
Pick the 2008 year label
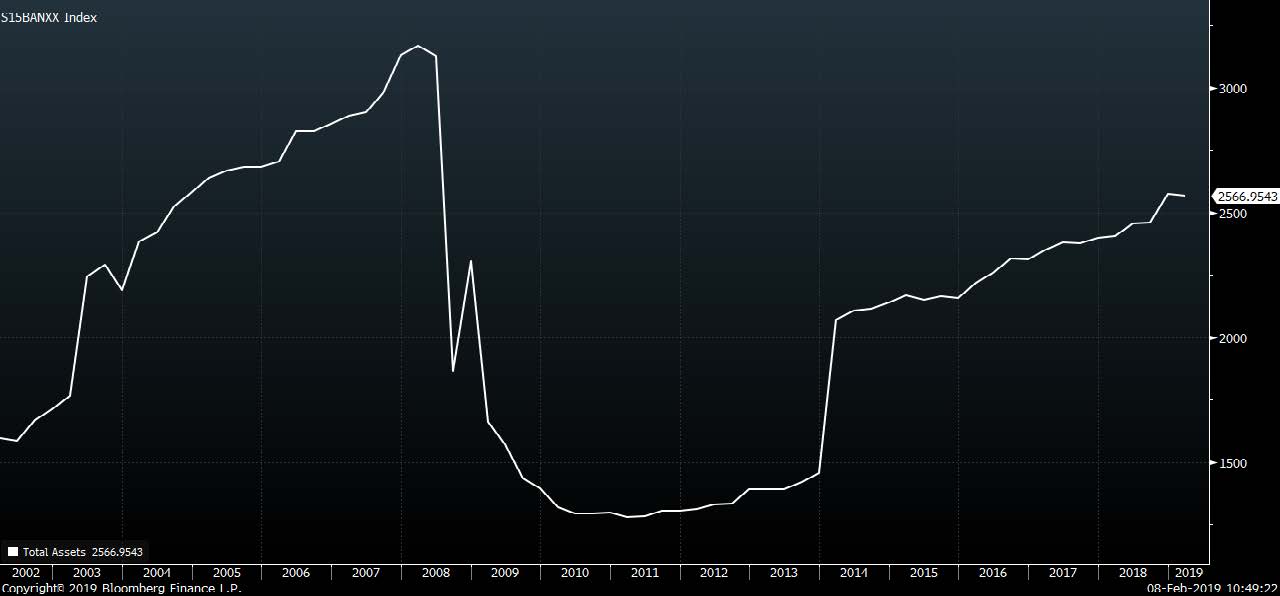[435, 573]
